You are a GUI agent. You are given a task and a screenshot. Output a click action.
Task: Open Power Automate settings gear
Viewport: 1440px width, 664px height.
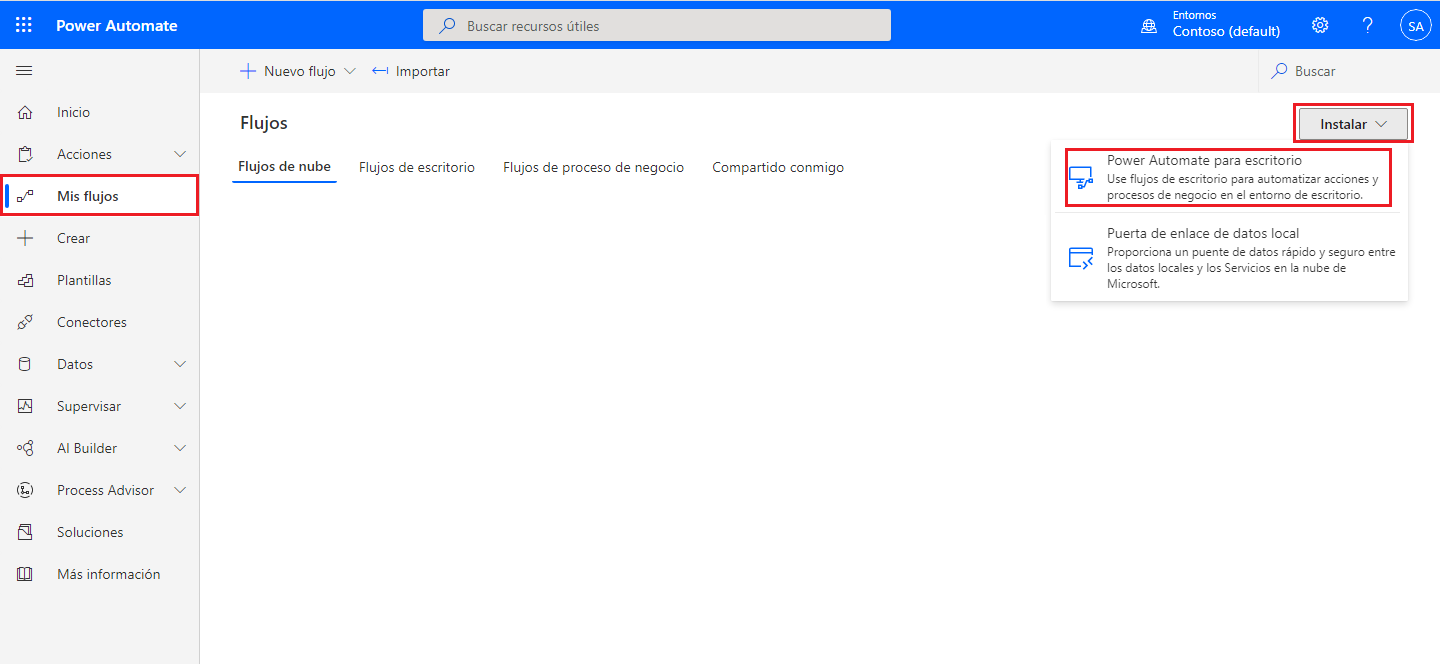point(1319,24)
